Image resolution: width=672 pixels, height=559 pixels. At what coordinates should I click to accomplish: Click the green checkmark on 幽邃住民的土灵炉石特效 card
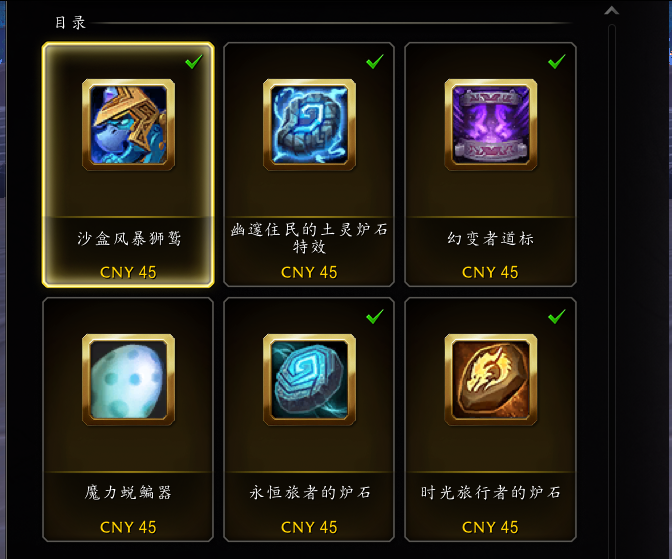click(375, 61)
